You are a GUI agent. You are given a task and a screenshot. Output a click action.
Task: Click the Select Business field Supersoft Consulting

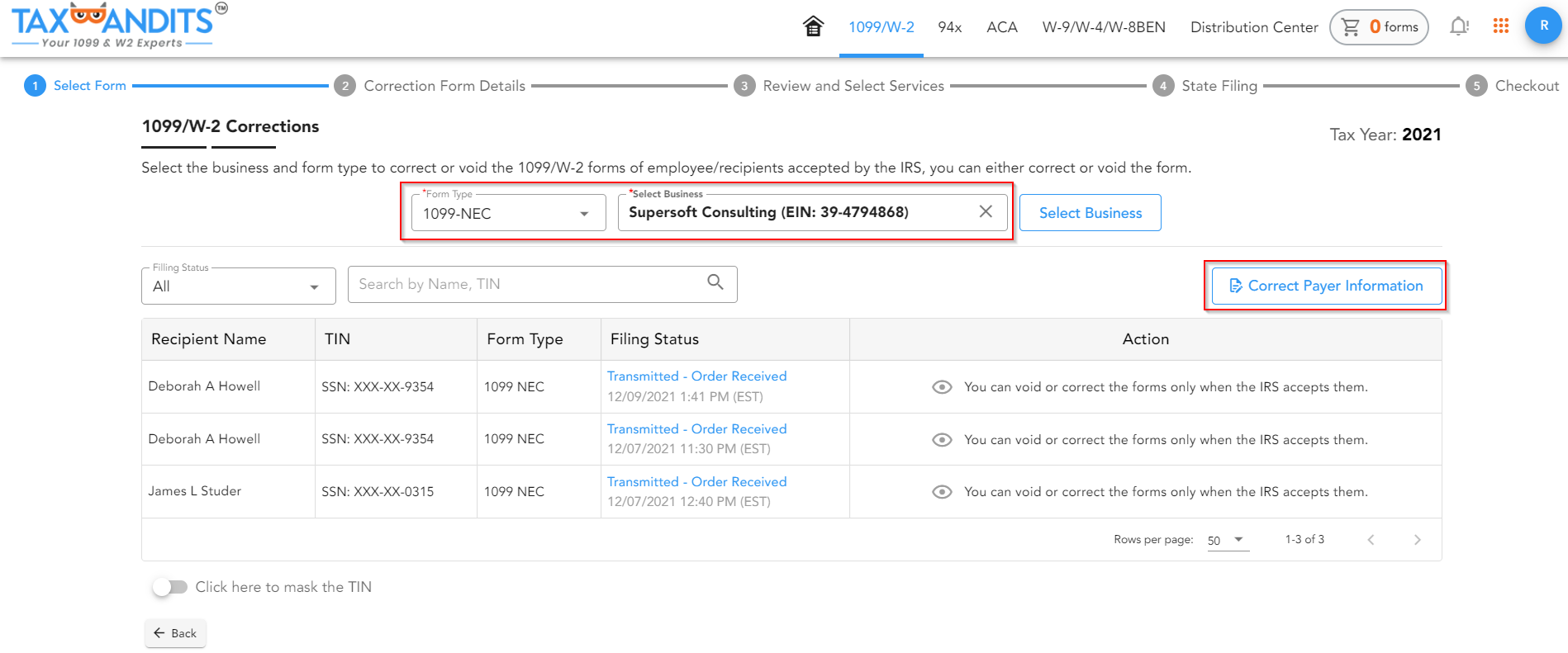pos(813,213)
